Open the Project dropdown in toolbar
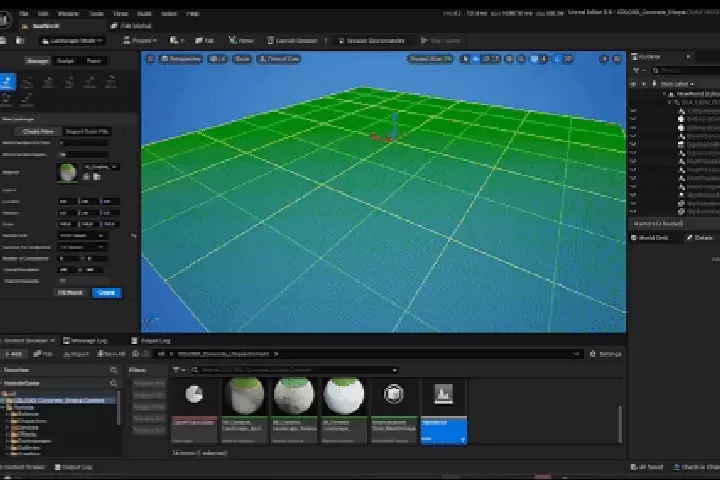The height and width of the screenshot is (480, 720). 140,40
